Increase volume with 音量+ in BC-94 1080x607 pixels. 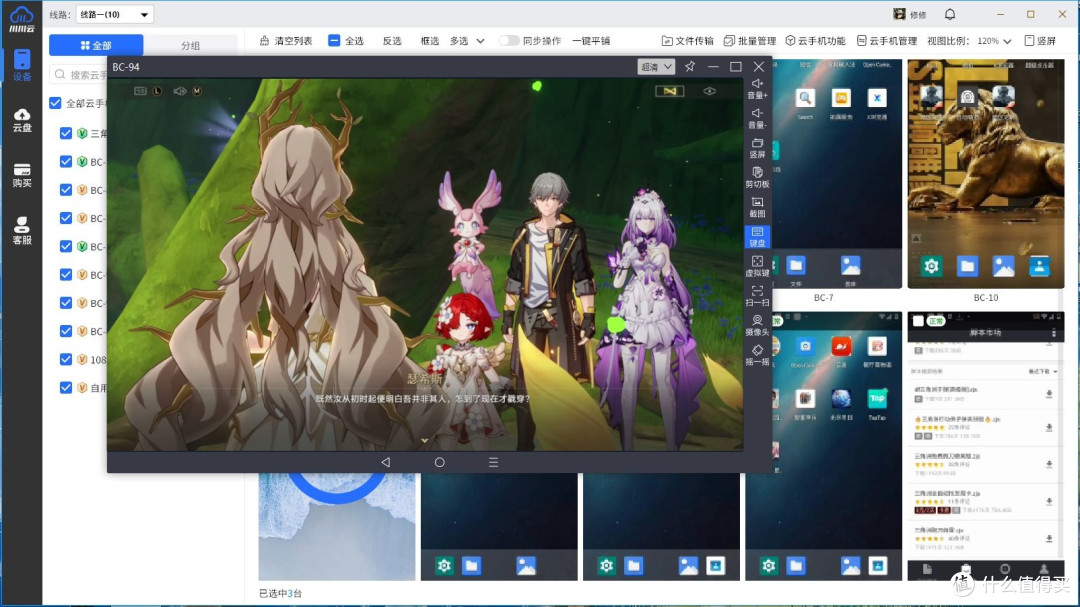[x=757, y=89]
